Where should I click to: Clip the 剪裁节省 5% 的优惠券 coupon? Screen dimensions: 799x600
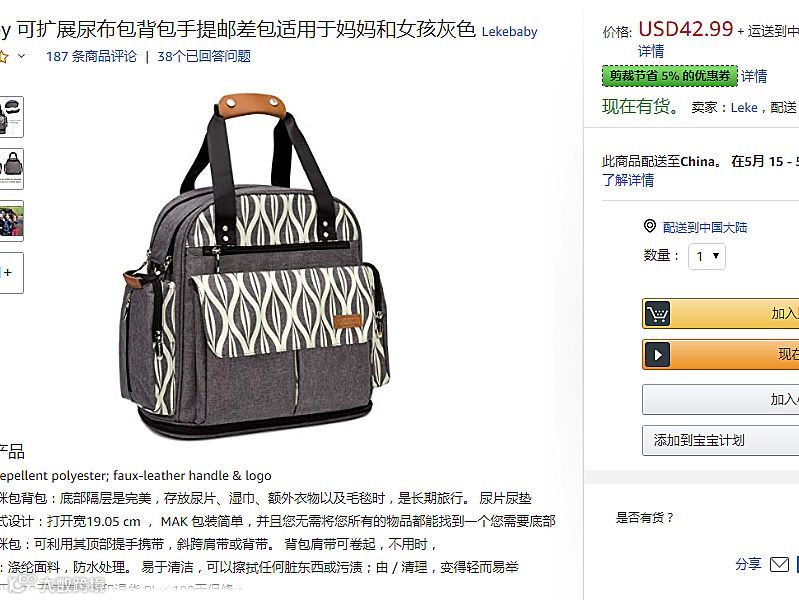pyautogui.click(x=670, y=76)
